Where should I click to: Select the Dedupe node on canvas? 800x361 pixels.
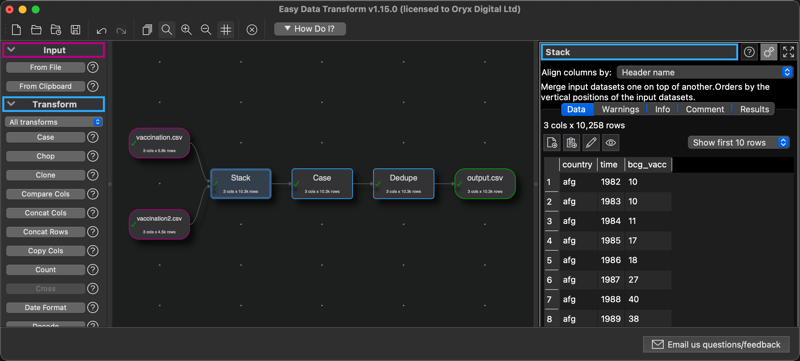coord(404,184)
